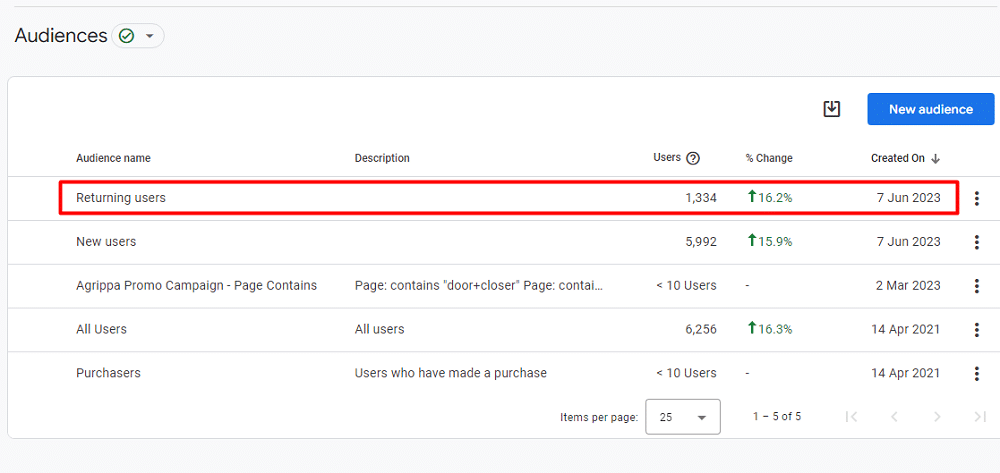This screenshot has height=473, width=1000.
Task: Open more options for Agrippa Promo Campaign
Action: tap(976, 286)
